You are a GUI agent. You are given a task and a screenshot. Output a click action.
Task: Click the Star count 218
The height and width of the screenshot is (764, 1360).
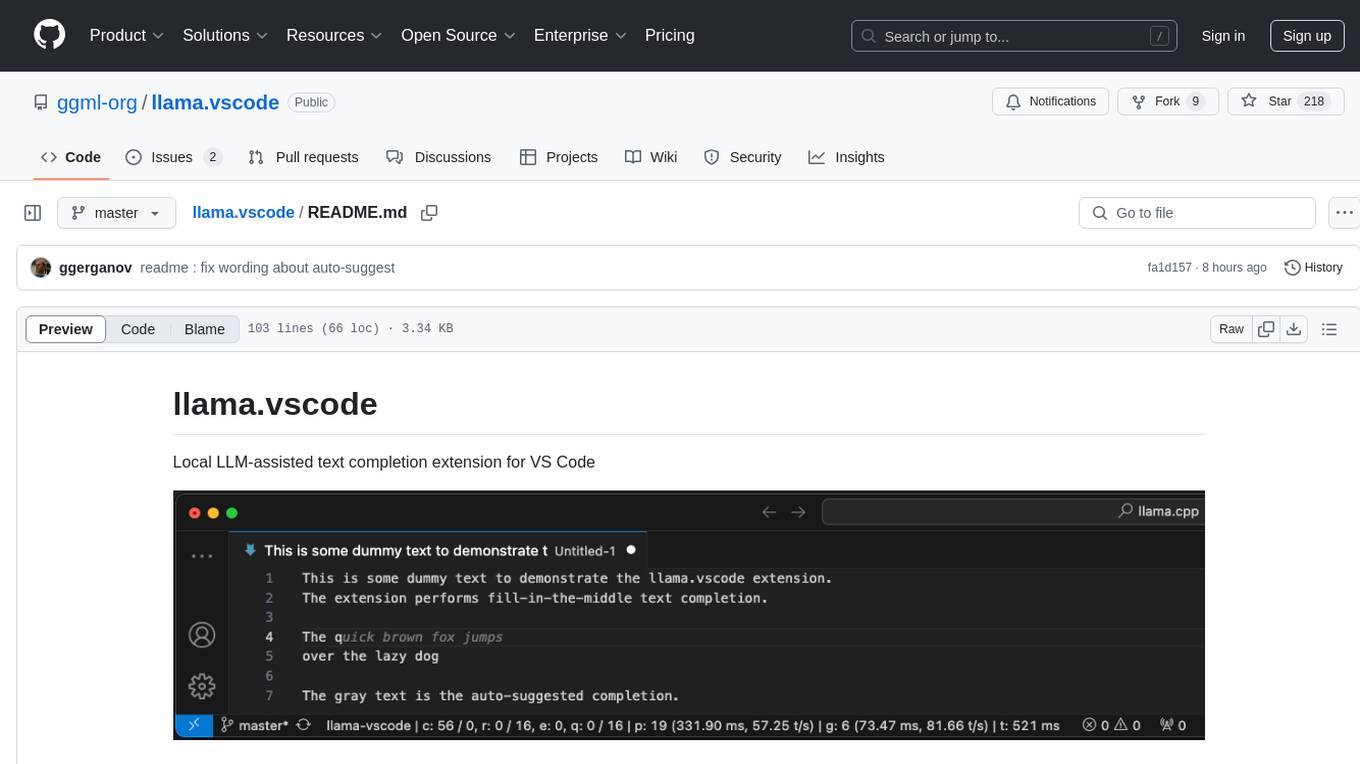[1314, 102]
